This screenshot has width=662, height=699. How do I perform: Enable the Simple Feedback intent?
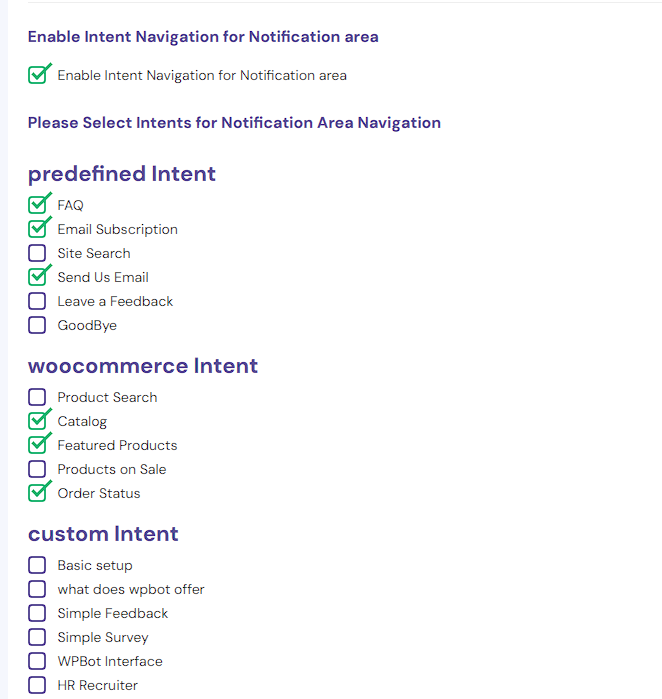pyautogui.click(x=37, y=613)
